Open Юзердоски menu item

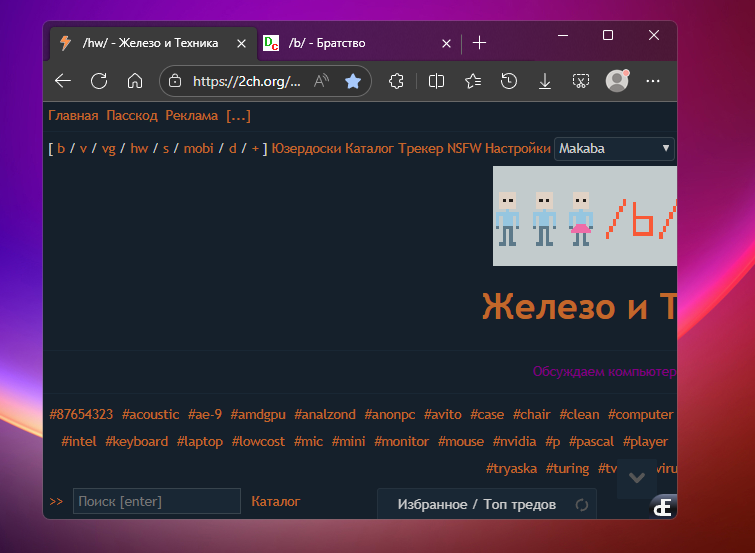(x=306, y=148)
